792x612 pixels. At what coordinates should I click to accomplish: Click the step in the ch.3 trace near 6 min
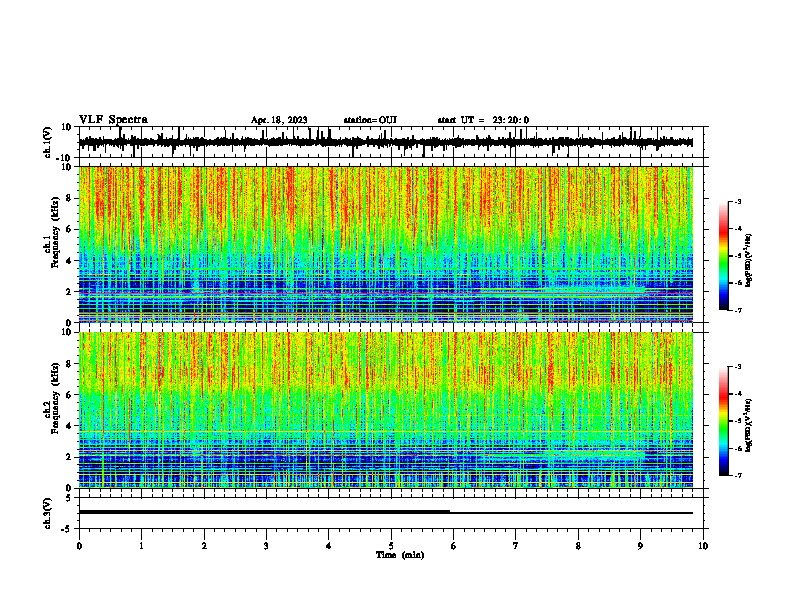450,512
